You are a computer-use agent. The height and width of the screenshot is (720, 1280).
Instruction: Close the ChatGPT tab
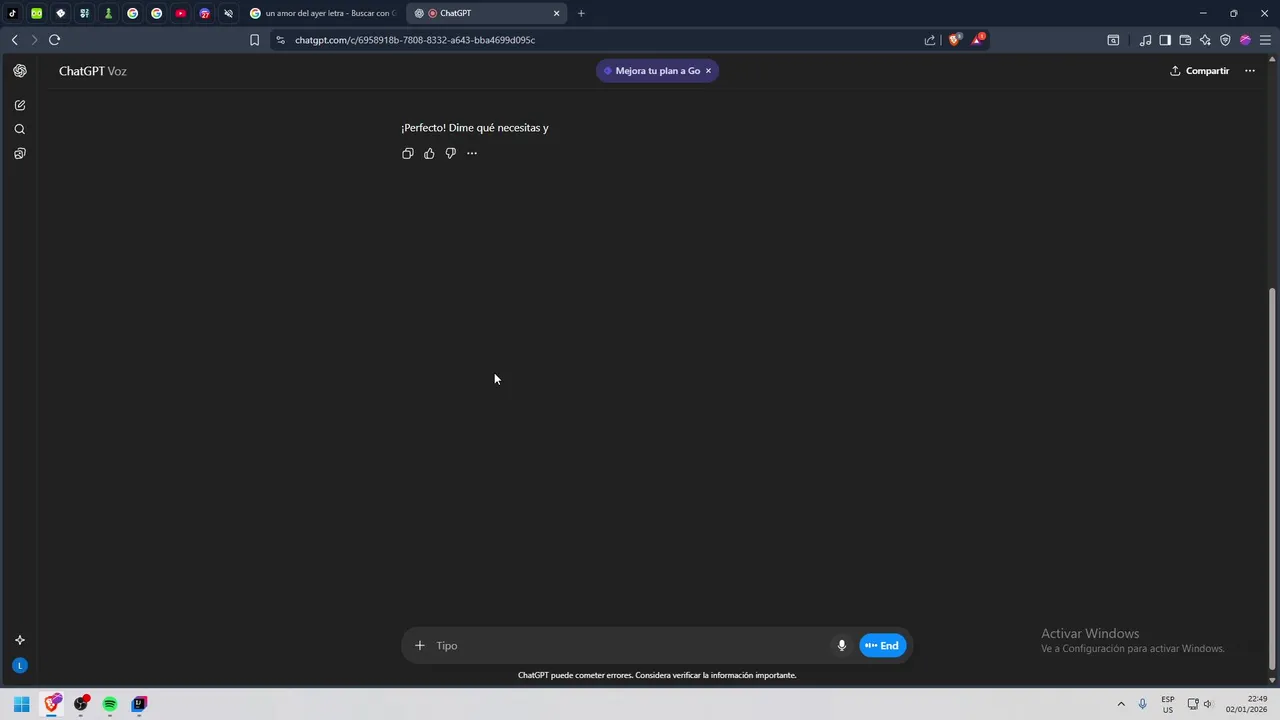(556, 13)
